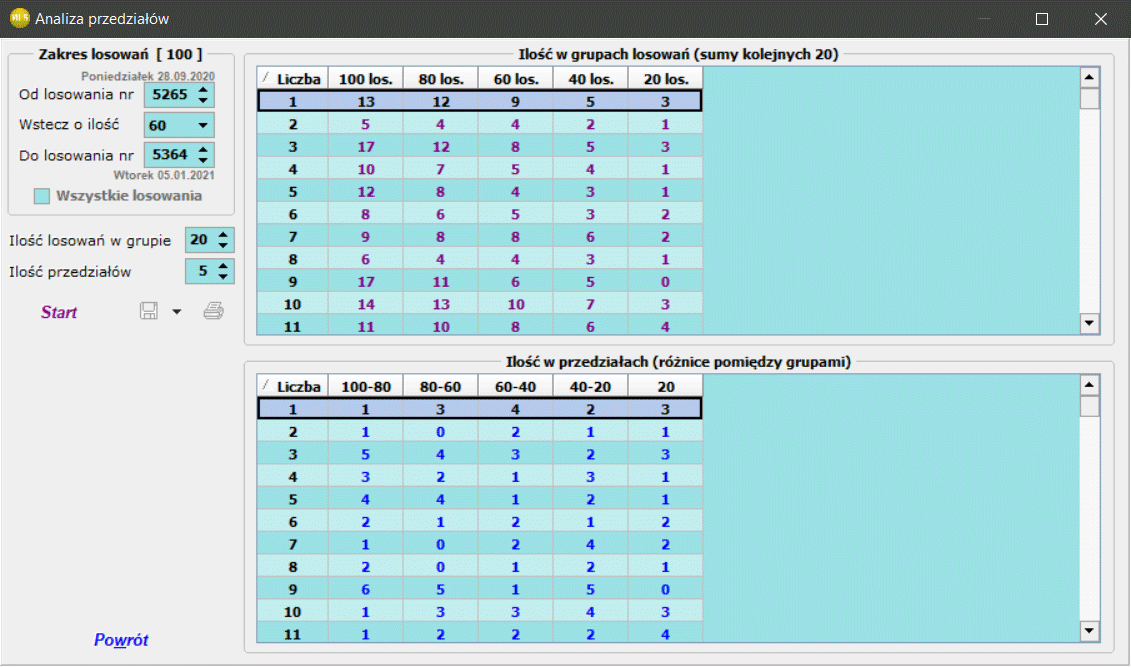Select number 7's 80-60 cell showing 0
The image size is (1131, 667).
(441, 544)
